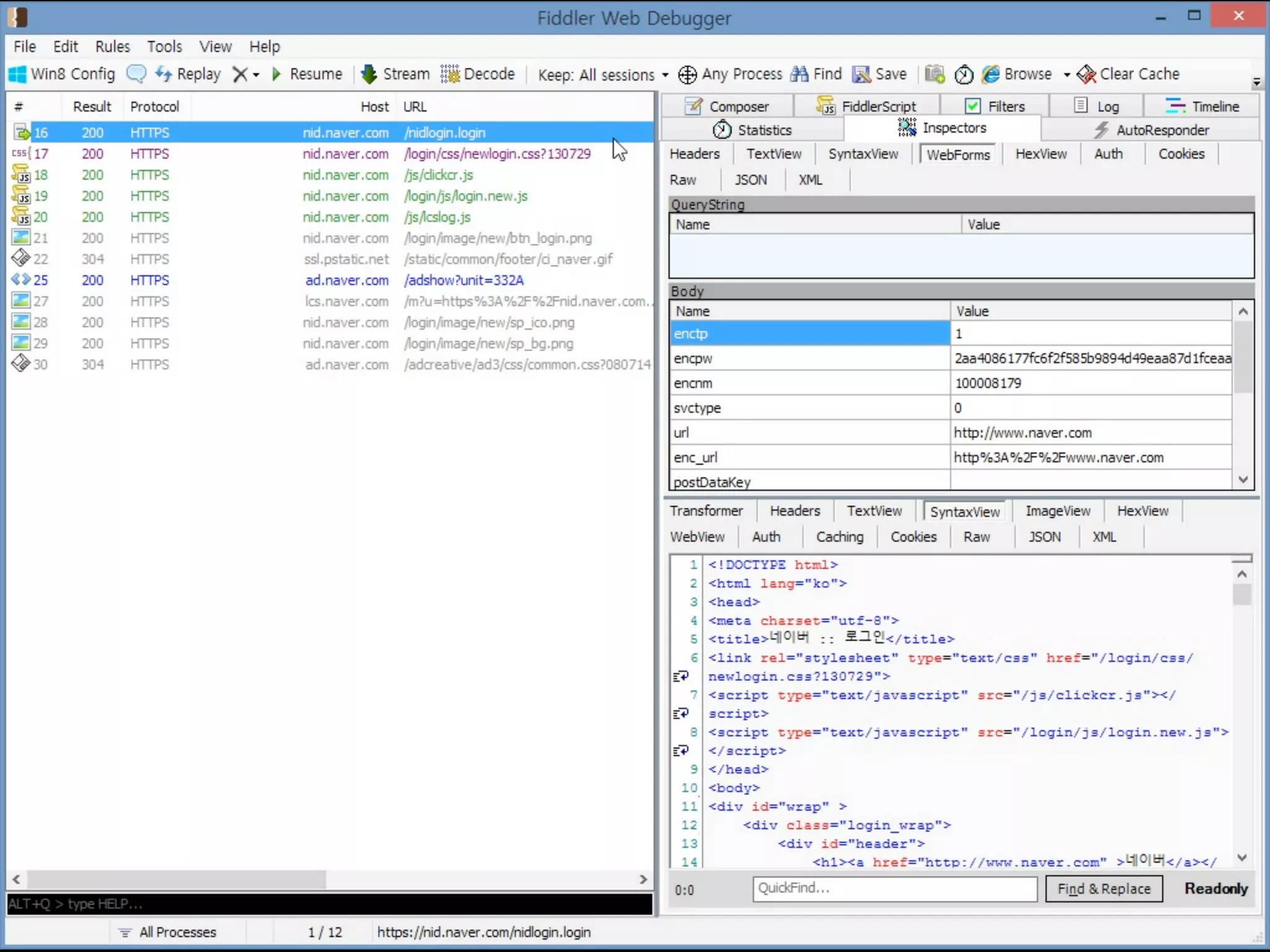The height and width of the screenshot is (952, 1270).
Task: Click the timer clock toolbar icon
Action: point(964,74)
